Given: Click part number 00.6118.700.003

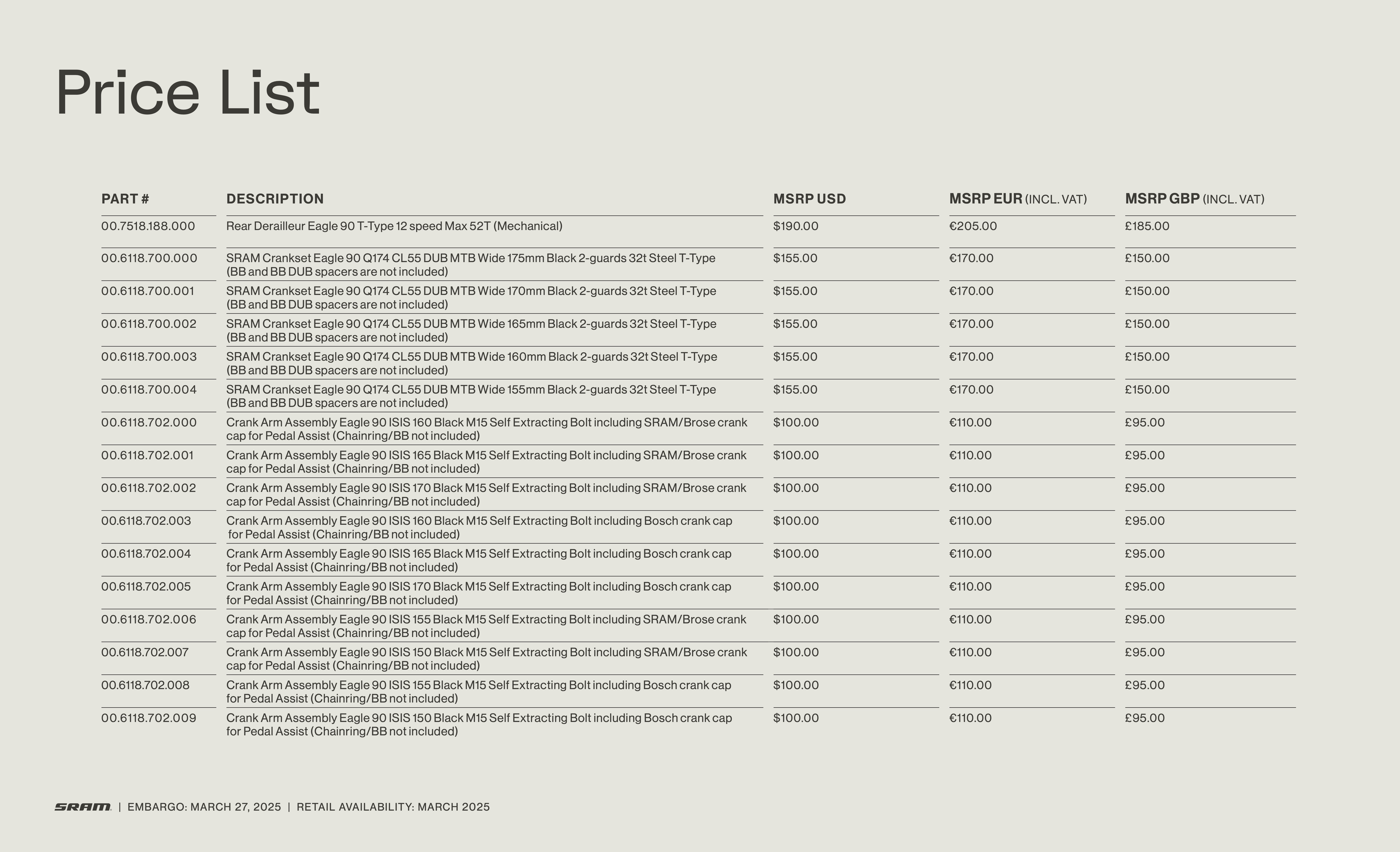Looking at the screenshot, I should pyautogui.click(x=149, y=357).
